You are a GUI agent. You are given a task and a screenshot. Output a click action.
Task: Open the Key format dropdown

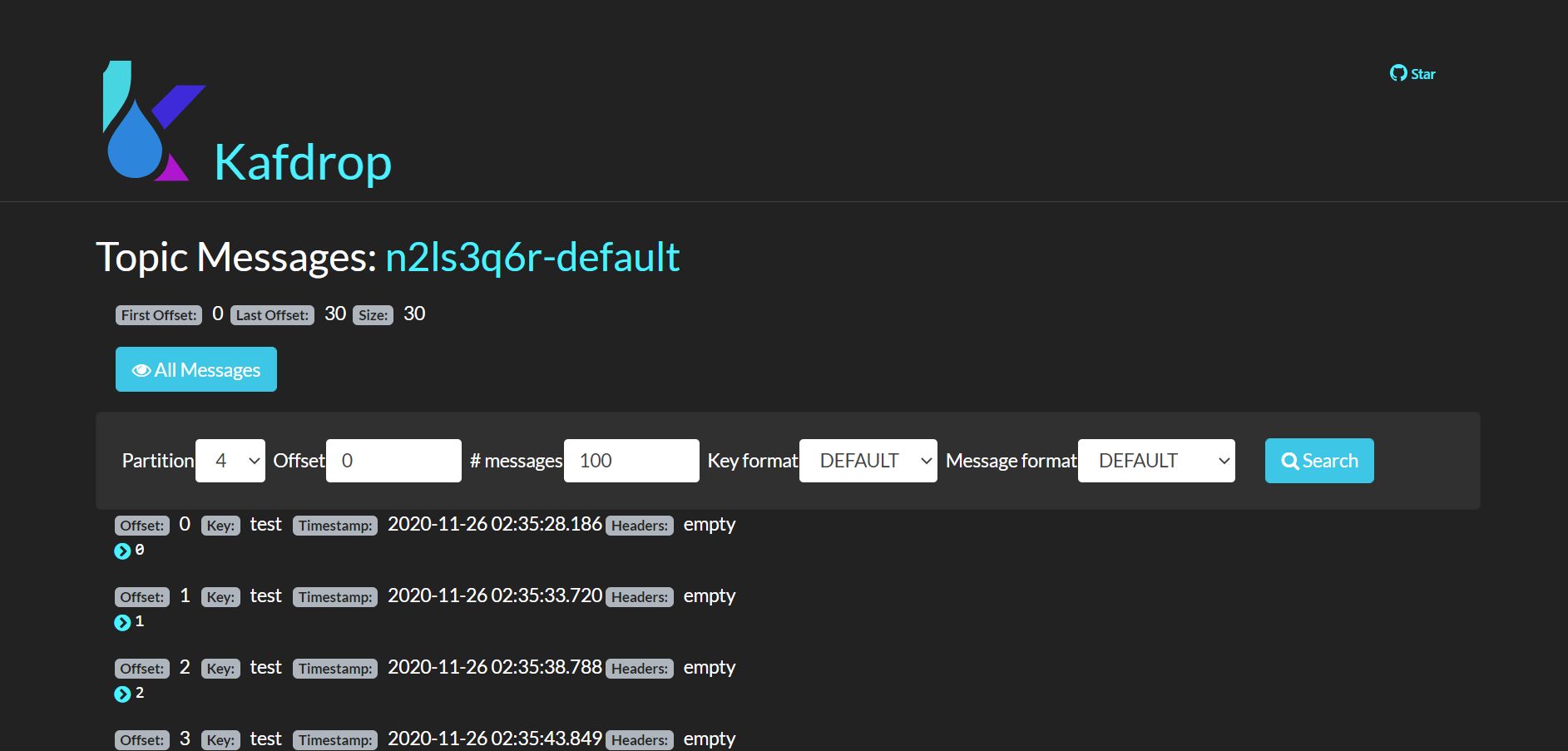point(868,461)
